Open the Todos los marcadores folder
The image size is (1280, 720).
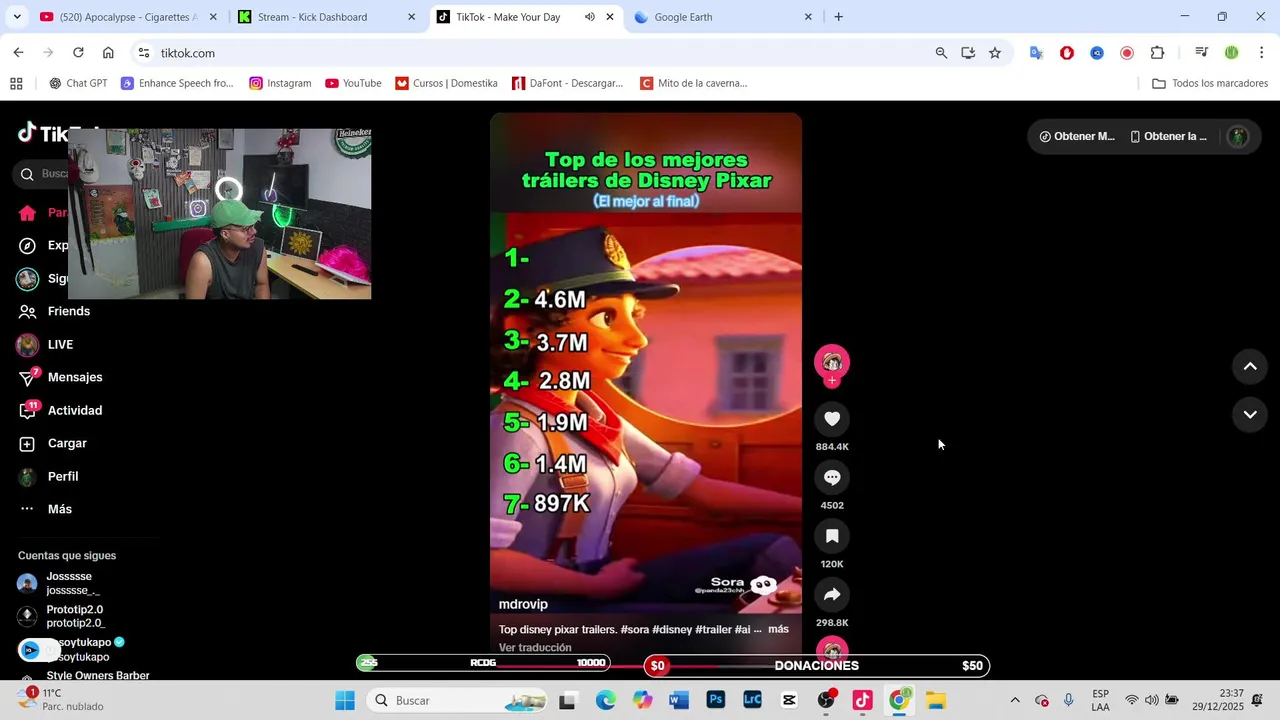(x=1210, y=83)
